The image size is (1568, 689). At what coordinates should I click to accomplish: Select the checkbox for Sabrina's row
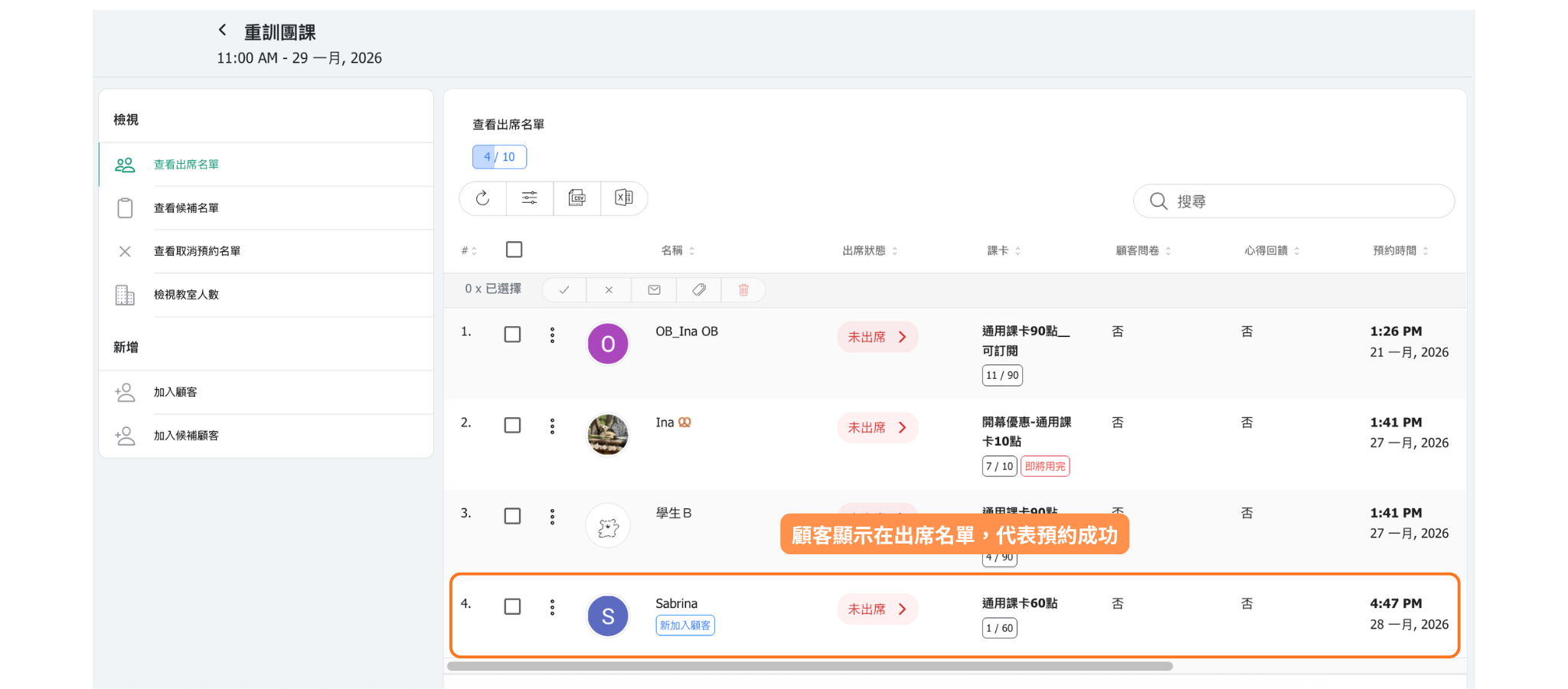coord(512,607)
